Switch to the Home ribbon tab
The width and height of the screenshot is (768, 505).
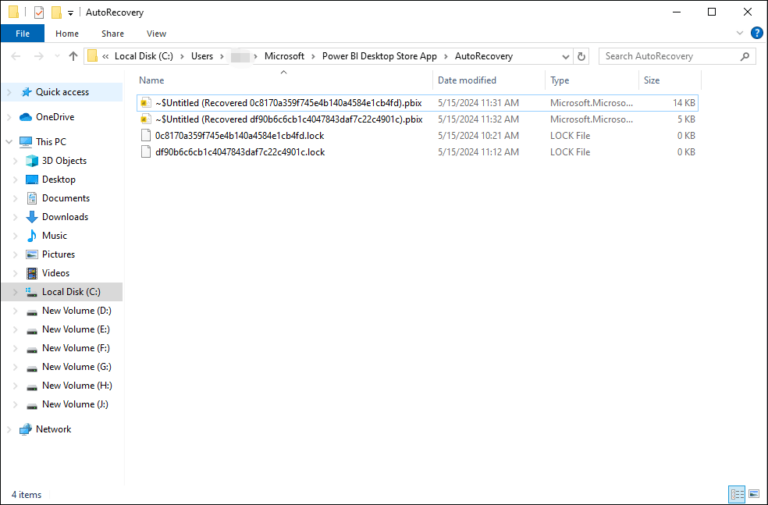(x=67, y=33)
